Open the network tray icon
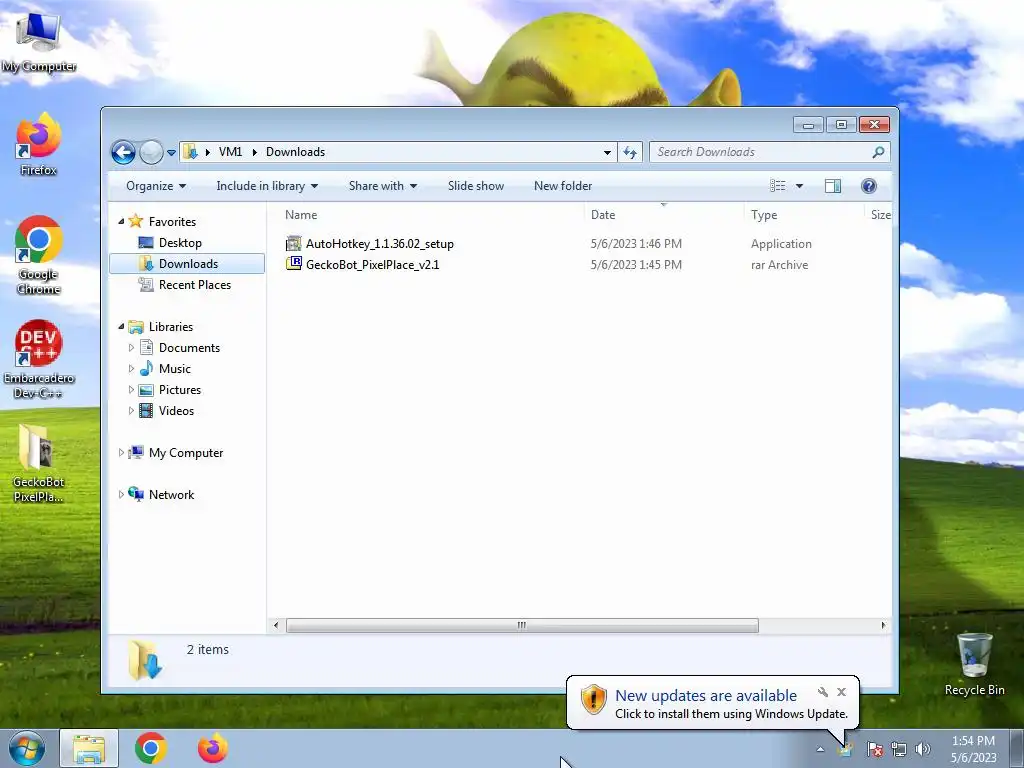Viewport: 1024px width, 768px height. pyautogui.click(x=899, y=749)
